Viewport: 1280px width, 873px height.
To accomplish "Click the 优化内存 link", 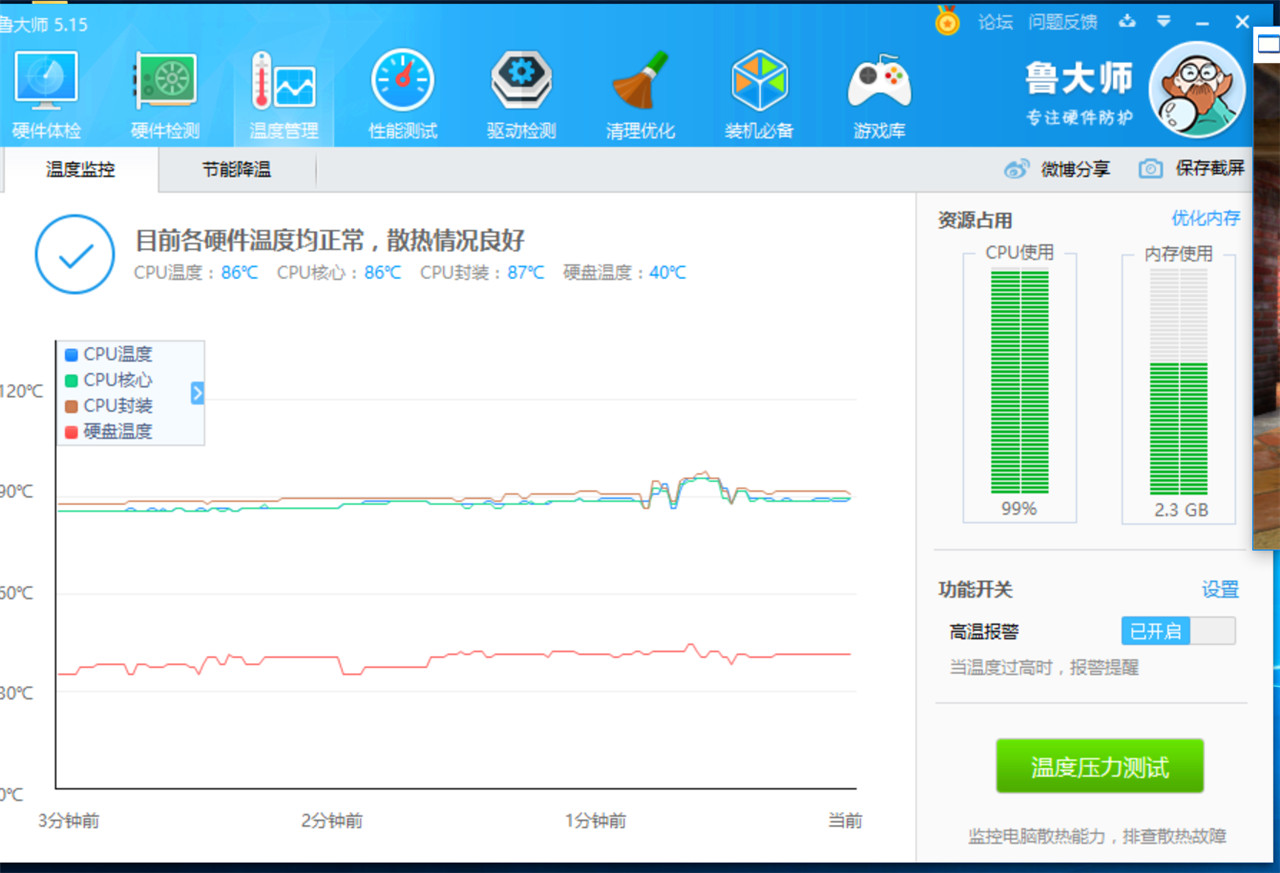I will pos(1206,218).
